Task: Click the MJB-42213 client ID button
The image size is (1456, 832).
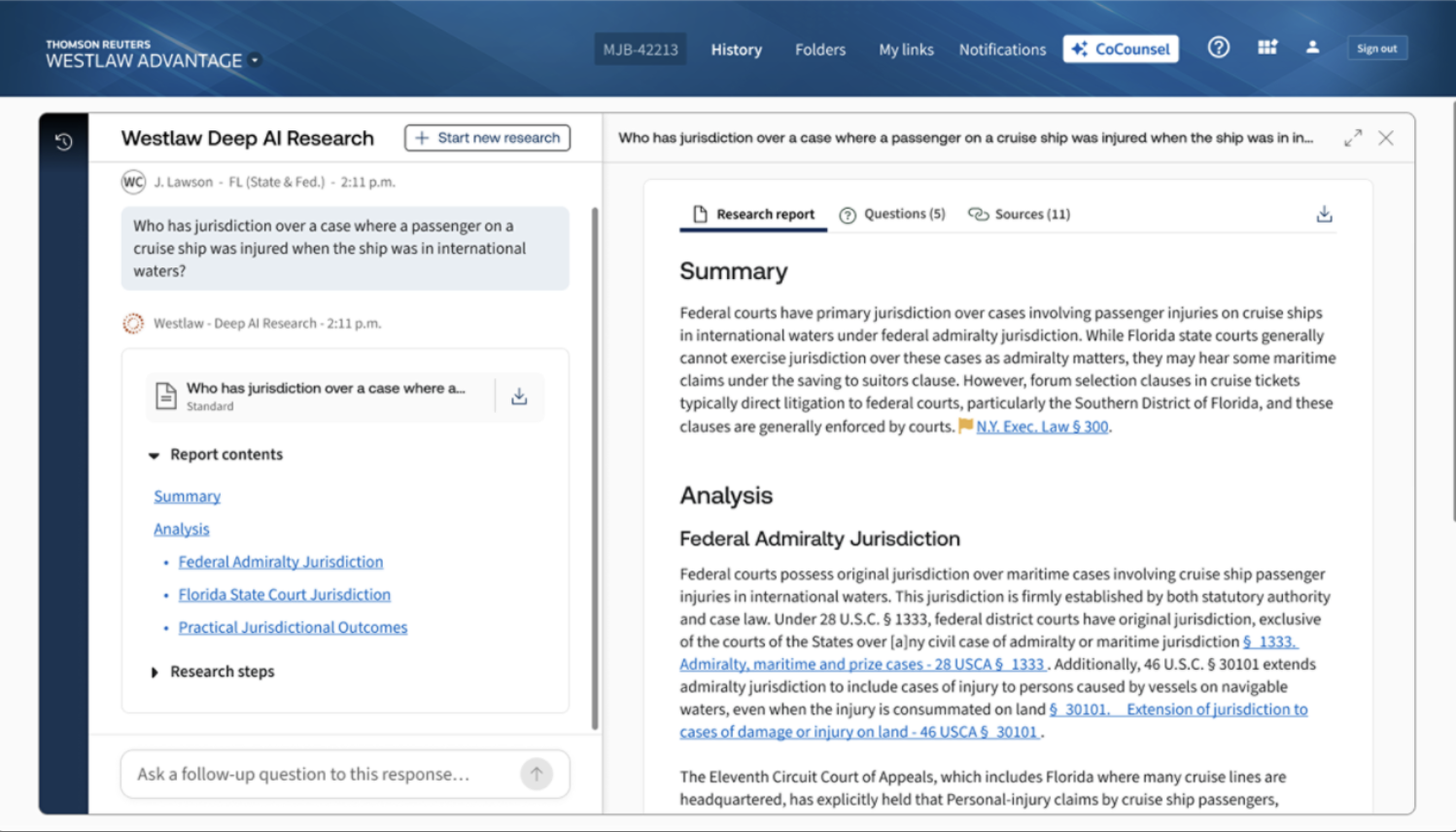Action: 641,50
